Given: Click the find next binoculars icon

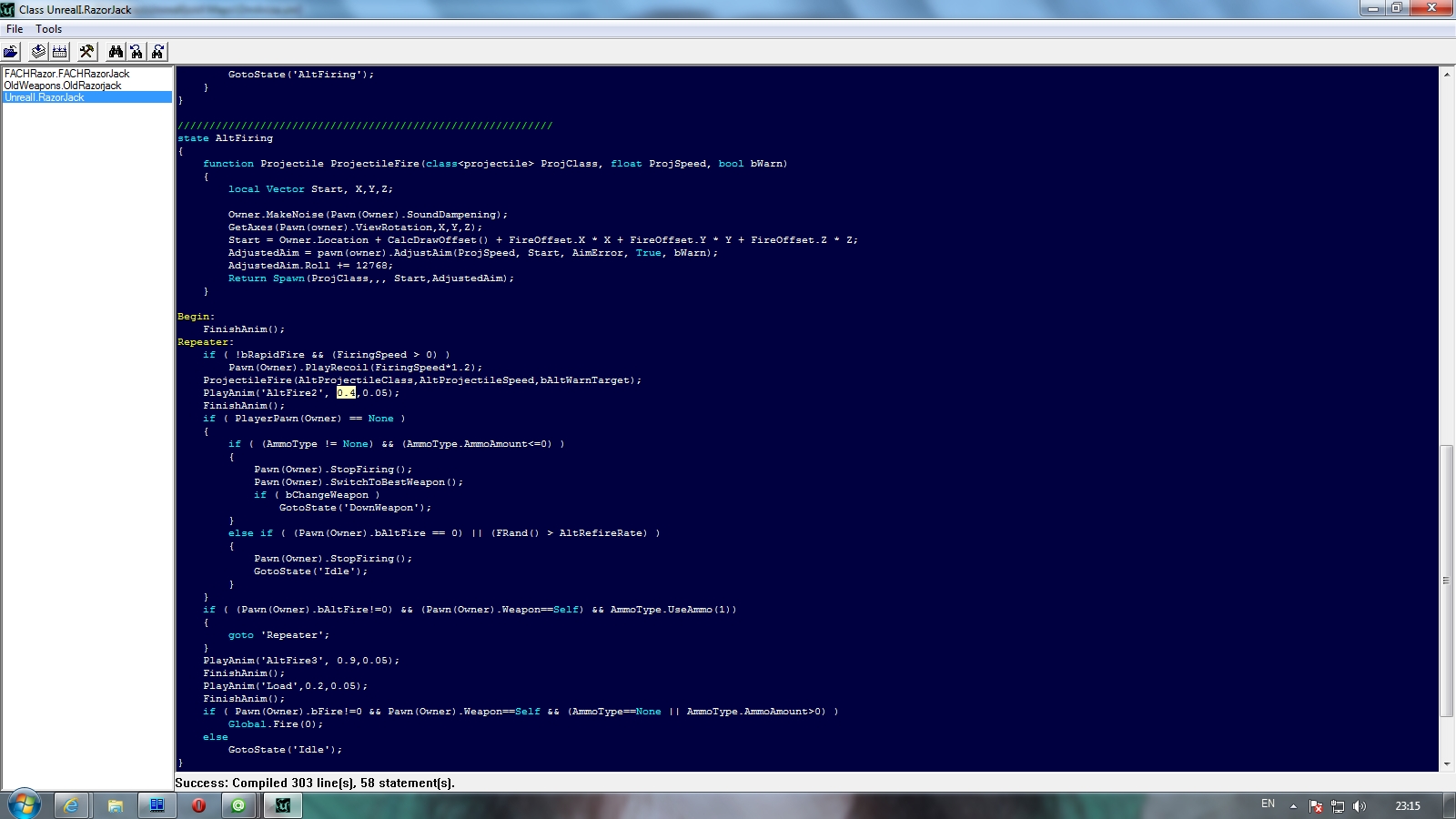Looking at the screenshot, I should click(x=158, y=52).
